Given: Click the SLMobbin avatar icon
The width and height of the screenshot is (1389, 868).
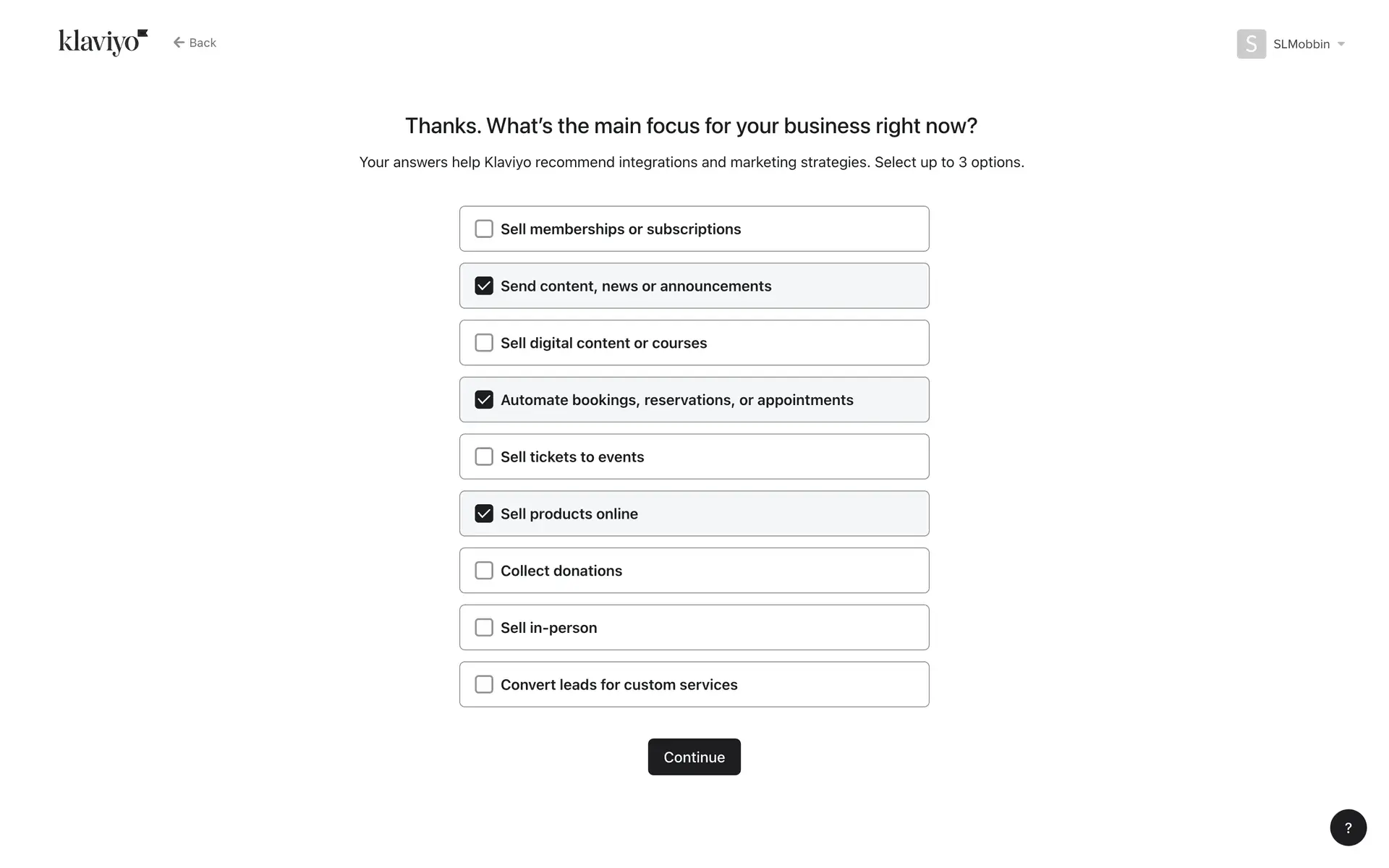Looking at the screenshot, I should (1251, 44).
